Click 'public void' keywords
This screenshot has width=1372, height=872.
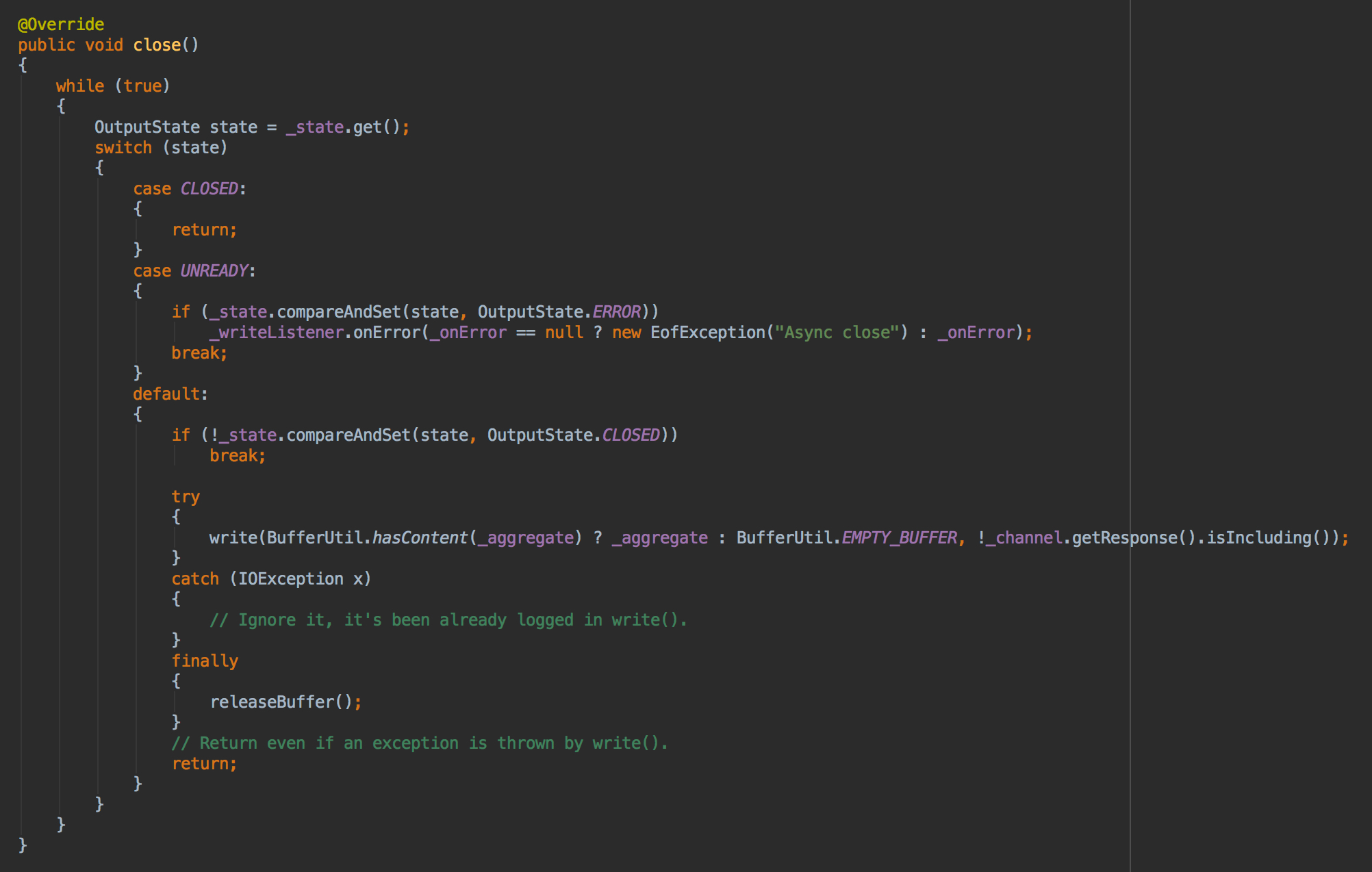(71, 45)
